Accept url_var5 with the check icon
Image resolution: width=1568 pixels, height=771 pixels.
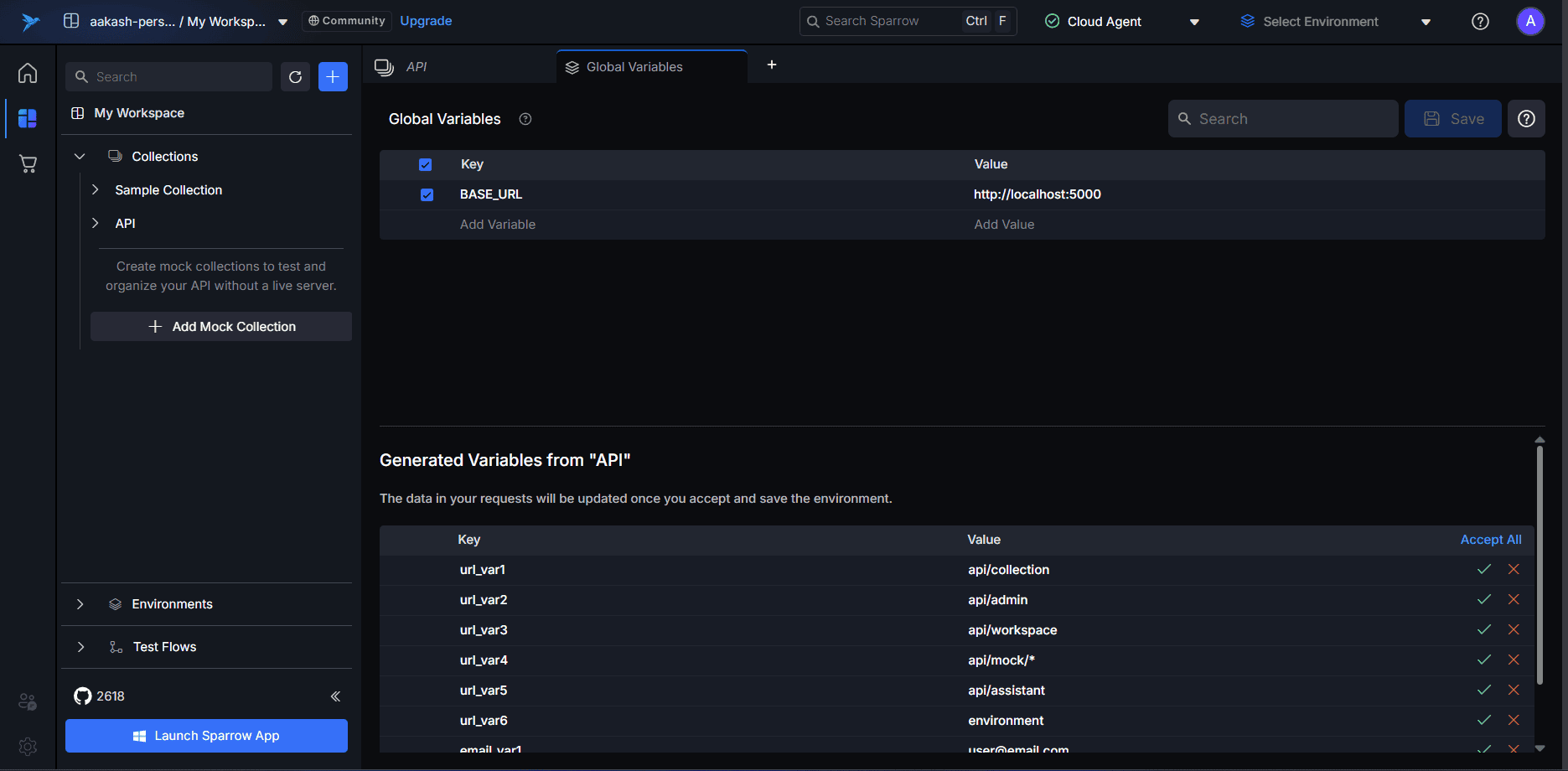(x=1483, y=690)
